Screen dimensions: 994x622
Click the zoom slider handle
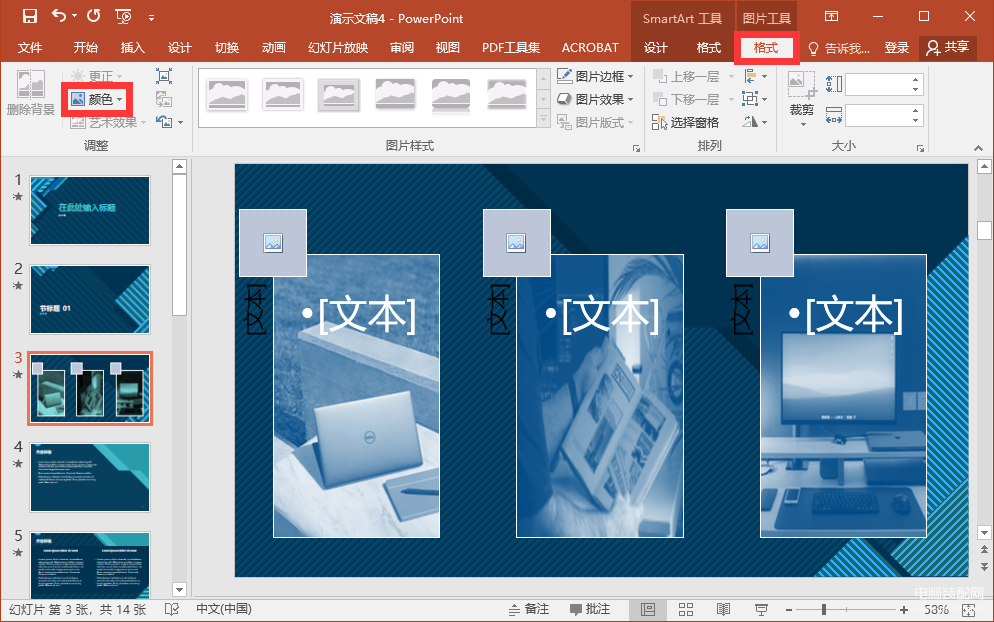tap(823, 610)
